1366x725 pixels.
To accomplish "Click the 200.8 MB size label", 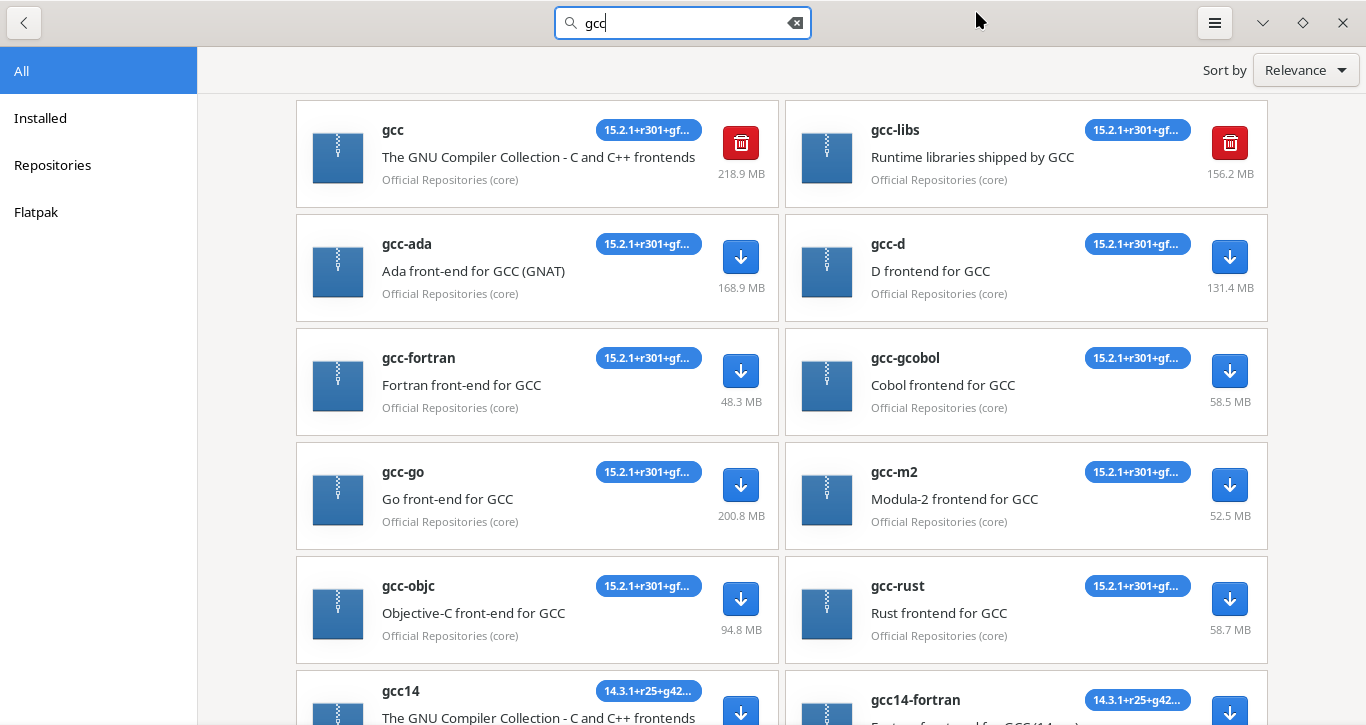I will (741, 516).
